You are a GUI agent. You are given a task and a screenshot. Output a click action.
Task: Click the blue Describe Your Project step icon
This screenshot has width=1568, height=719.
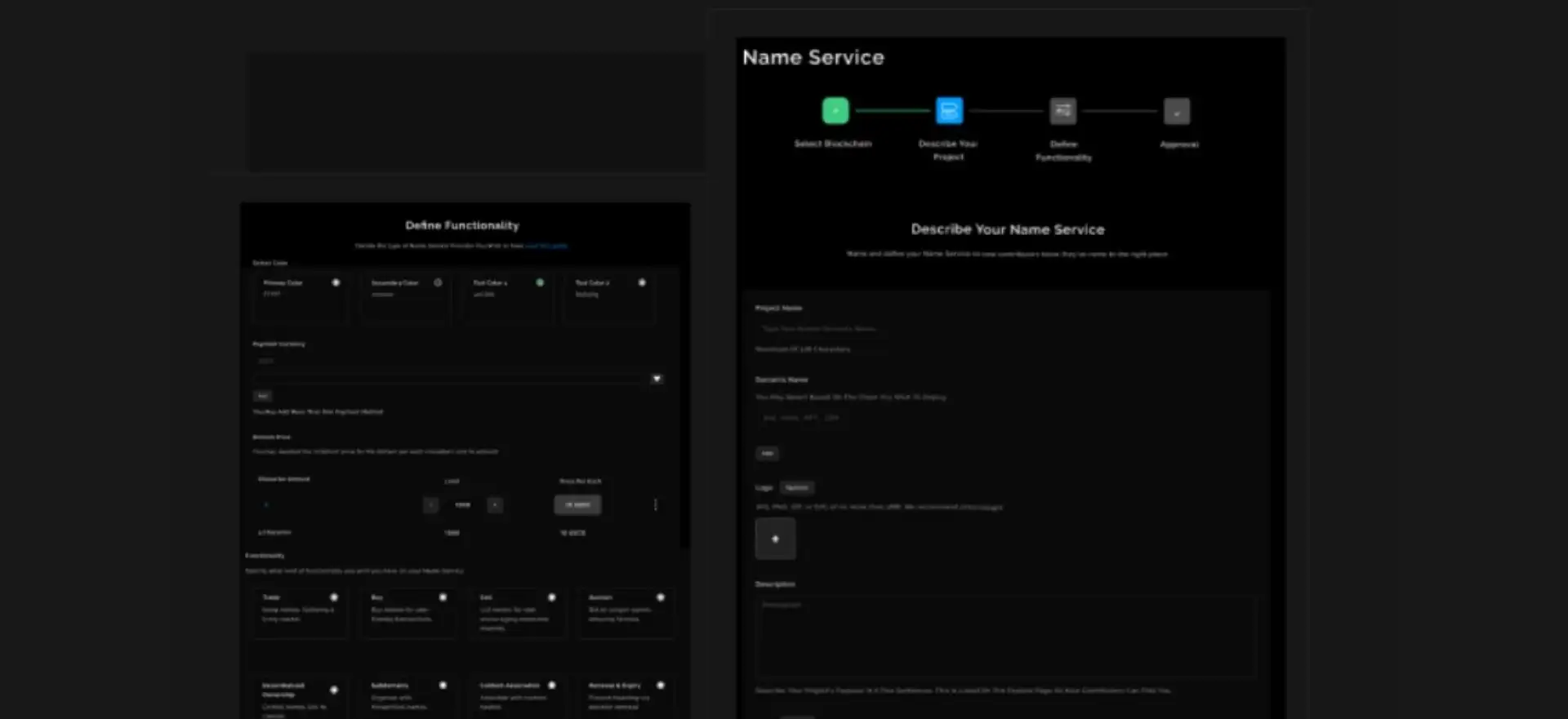point(949,110)
